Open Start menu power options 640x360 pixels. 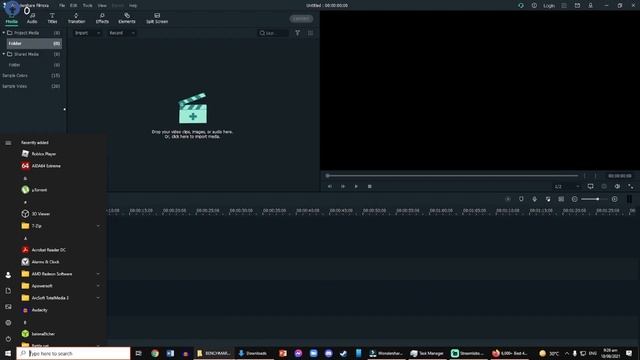8,339
